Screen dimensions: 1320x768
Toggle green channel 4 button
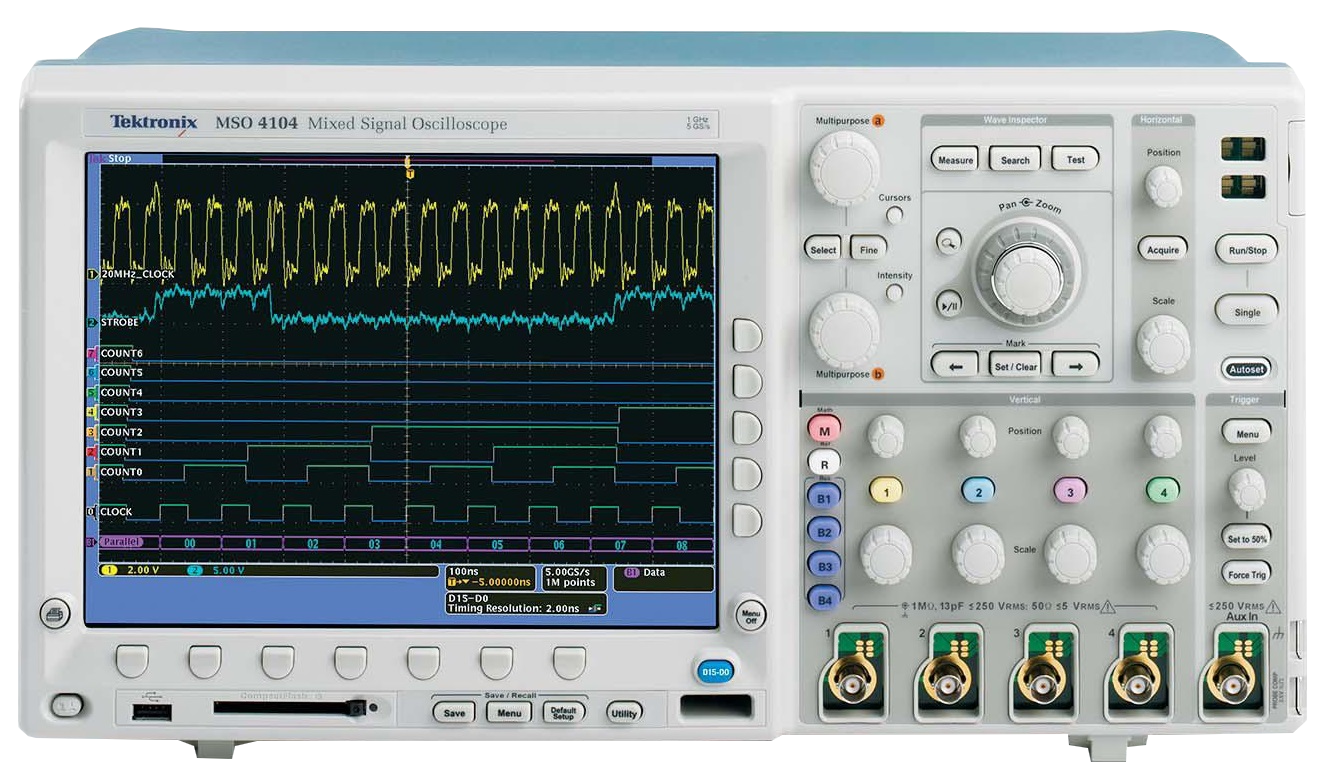tap(1162, 490)
